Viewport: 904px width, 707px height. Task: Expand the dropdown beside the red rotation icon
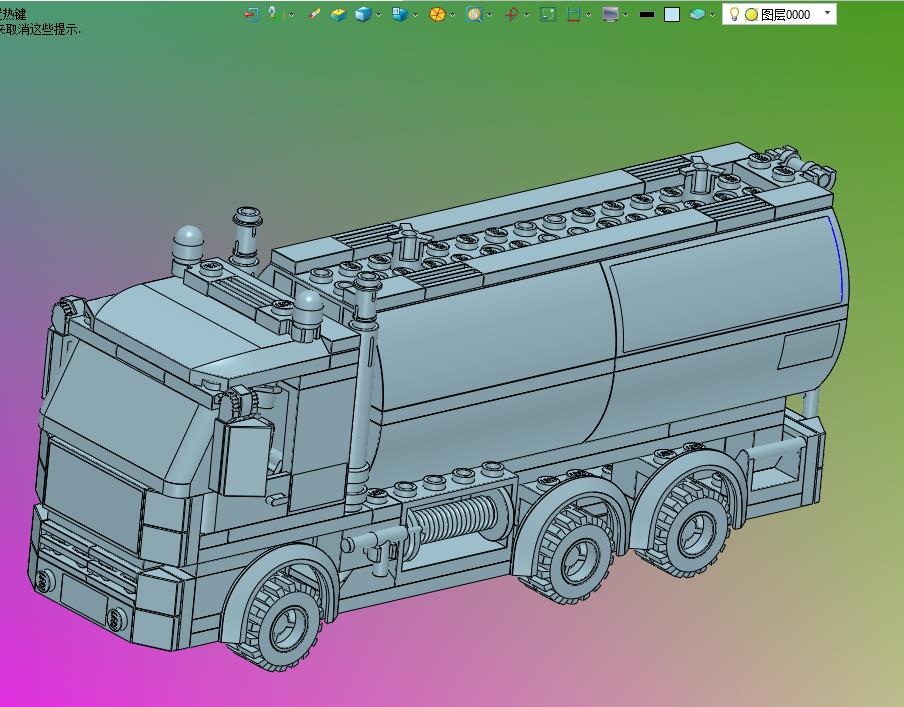coord(526,15)
